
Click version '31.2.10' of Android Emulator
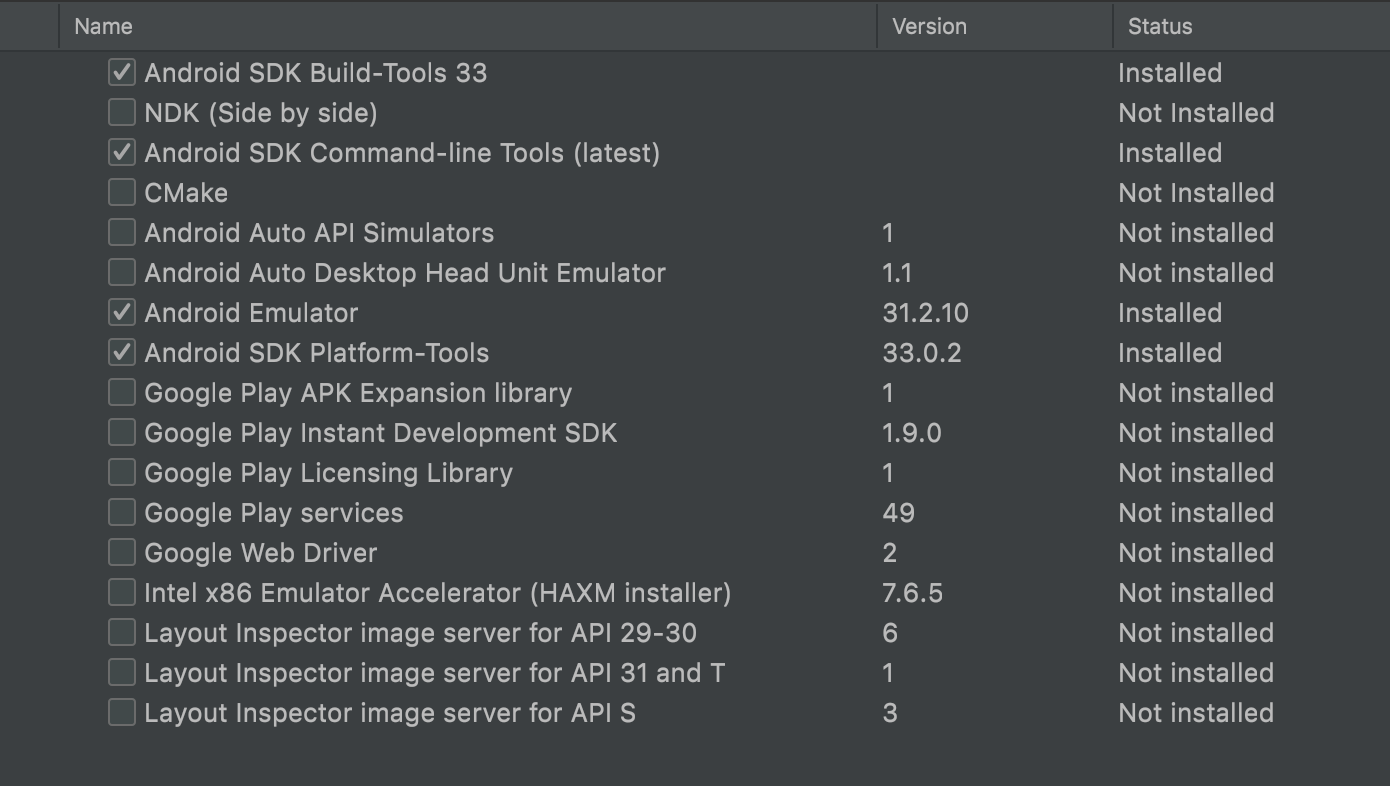pyautogui.click(x=926, y=313)
